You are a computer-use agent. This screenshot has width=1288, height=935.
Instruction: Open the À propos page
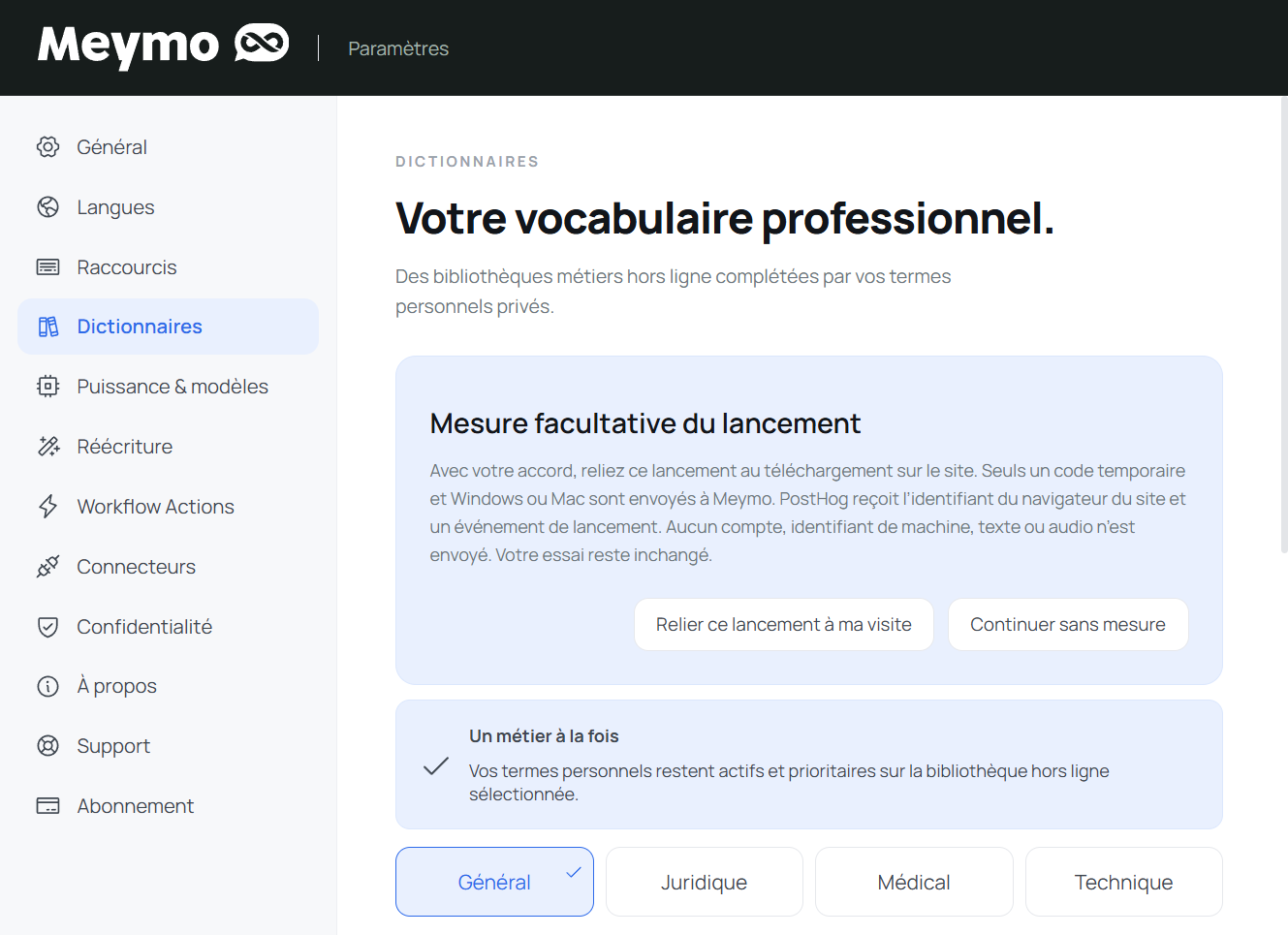168,686
